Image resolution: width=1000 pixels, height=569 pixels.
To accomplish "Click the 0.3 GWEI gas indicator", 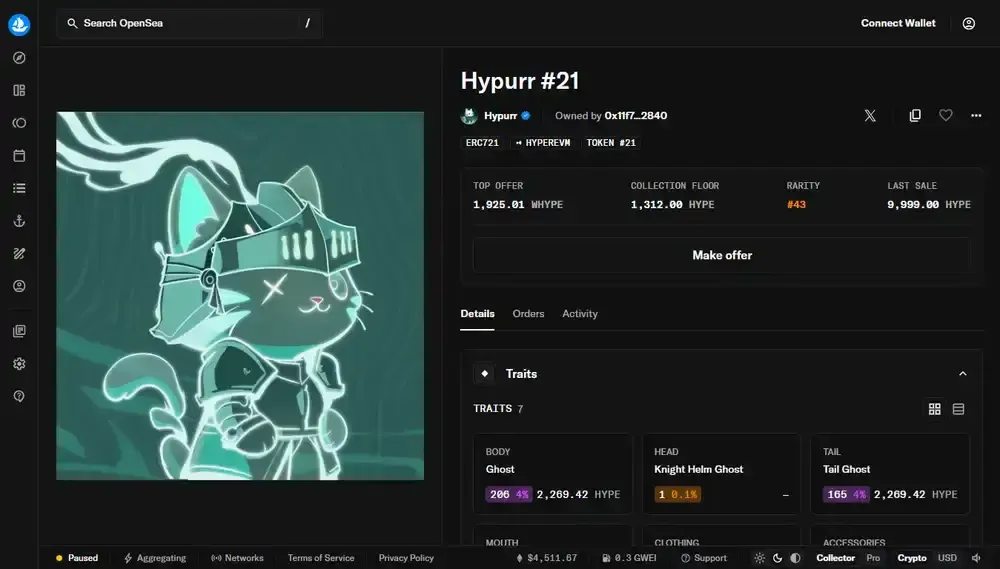I will (629, 558).
